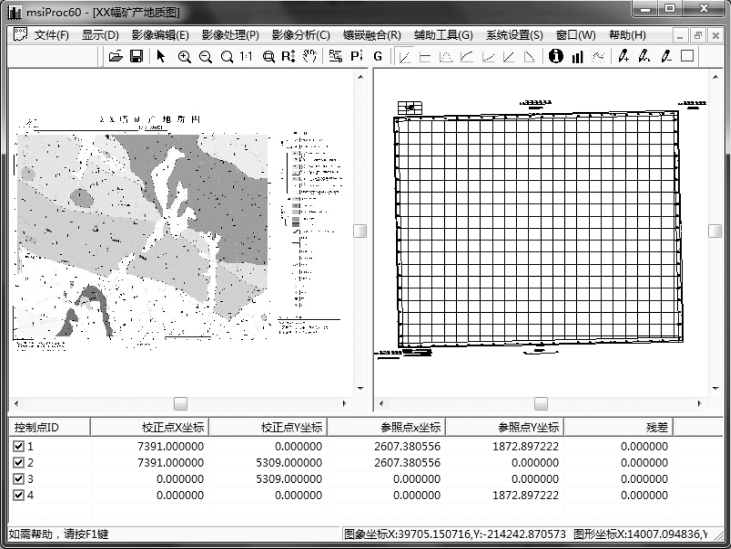Click the zoom in magnifier icon
731x549 pixels.
point(184,57)
